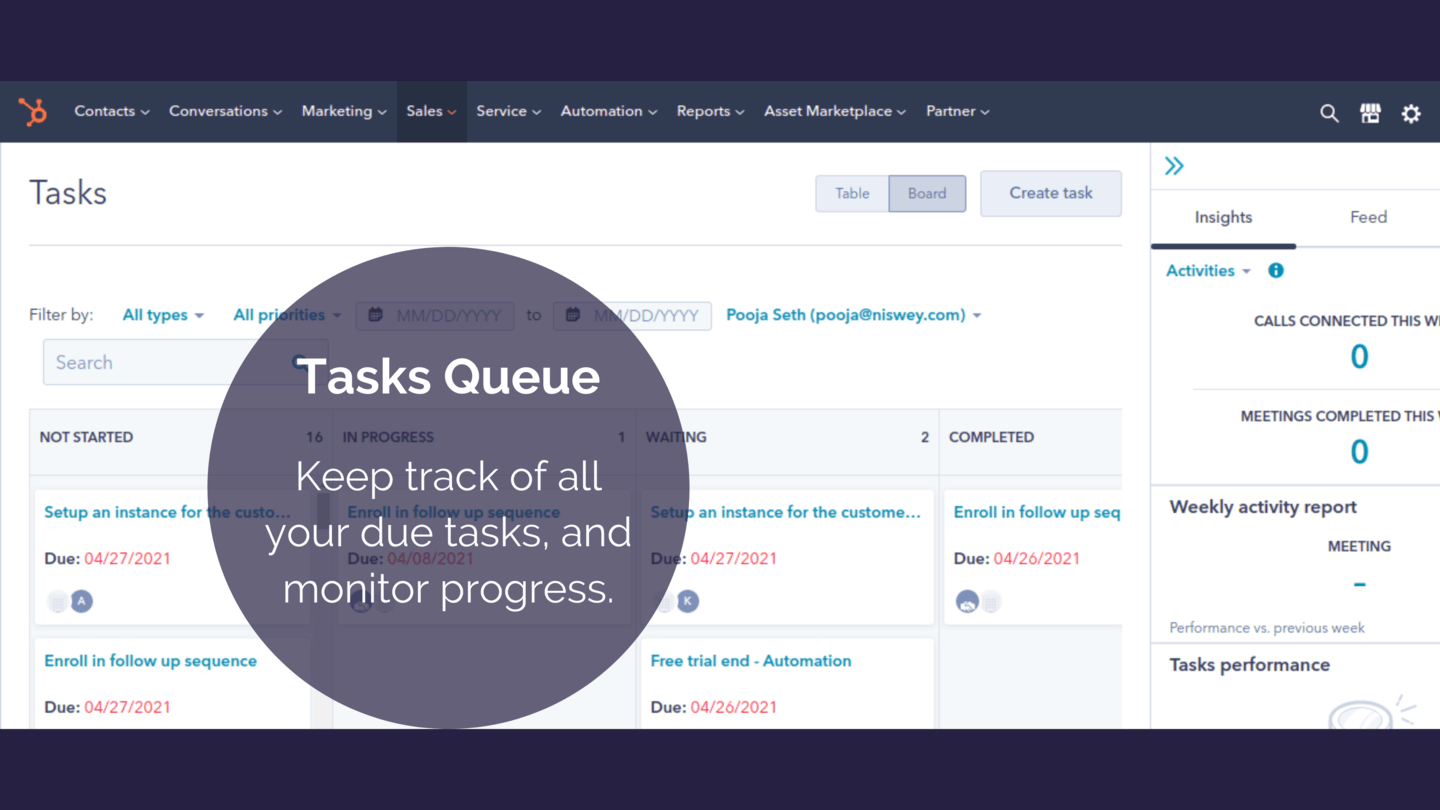Click the HubSpot sprocket logo
The image size is (1440, 810).
click(33, 112)
